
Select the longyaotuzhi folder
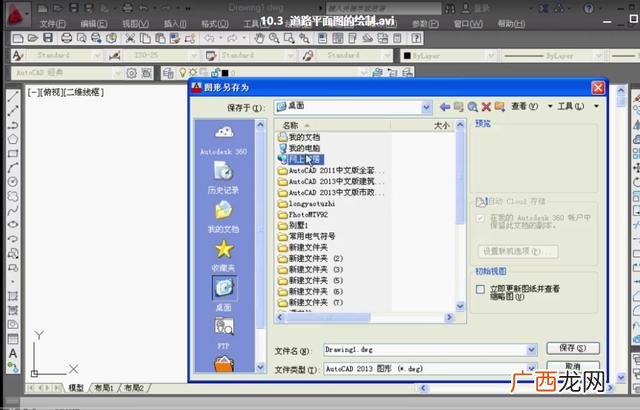click(307, 203)
